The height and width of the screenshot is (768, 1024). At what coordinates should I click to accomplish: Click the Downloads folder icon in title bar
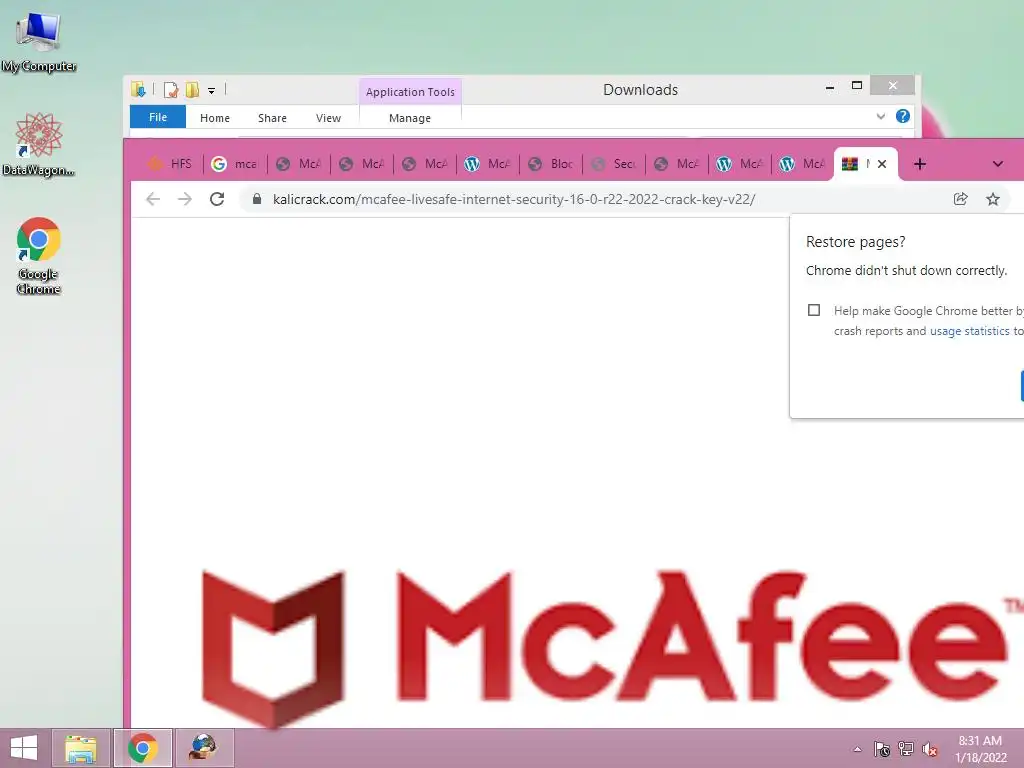138,89
